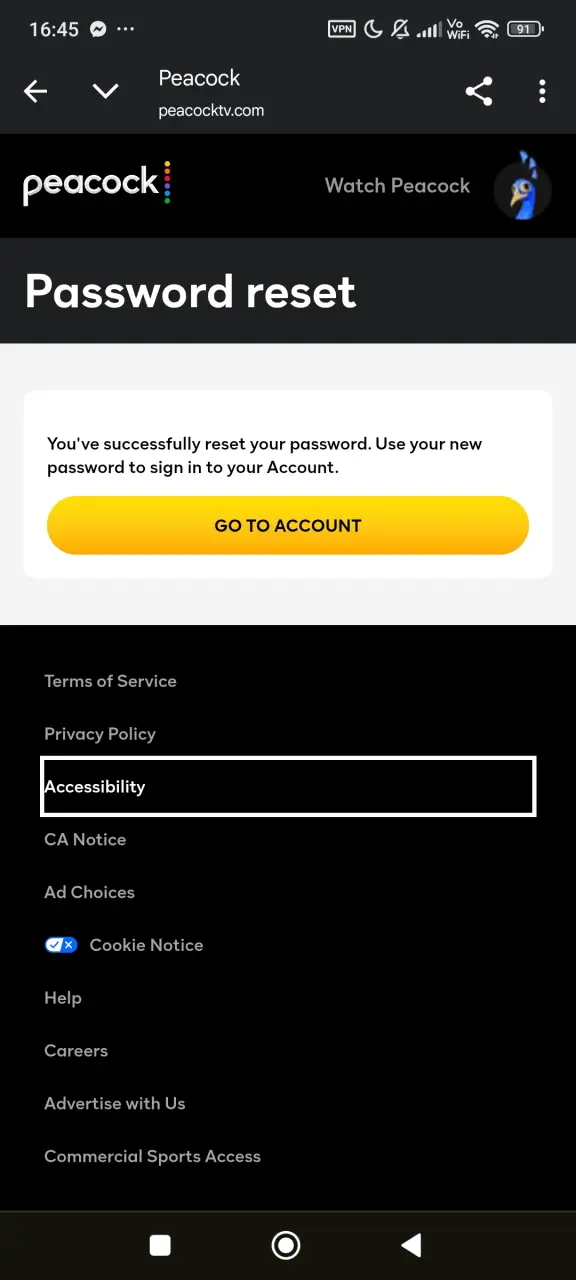Open the Advertise with Us link

tap(115, 1104)
